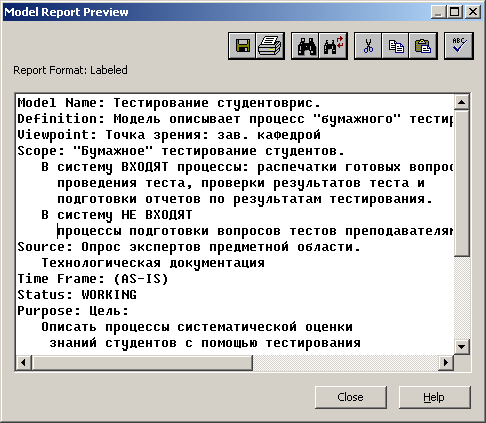Click the 'подготовки отчетов по результатам' line

click(245, 199)
